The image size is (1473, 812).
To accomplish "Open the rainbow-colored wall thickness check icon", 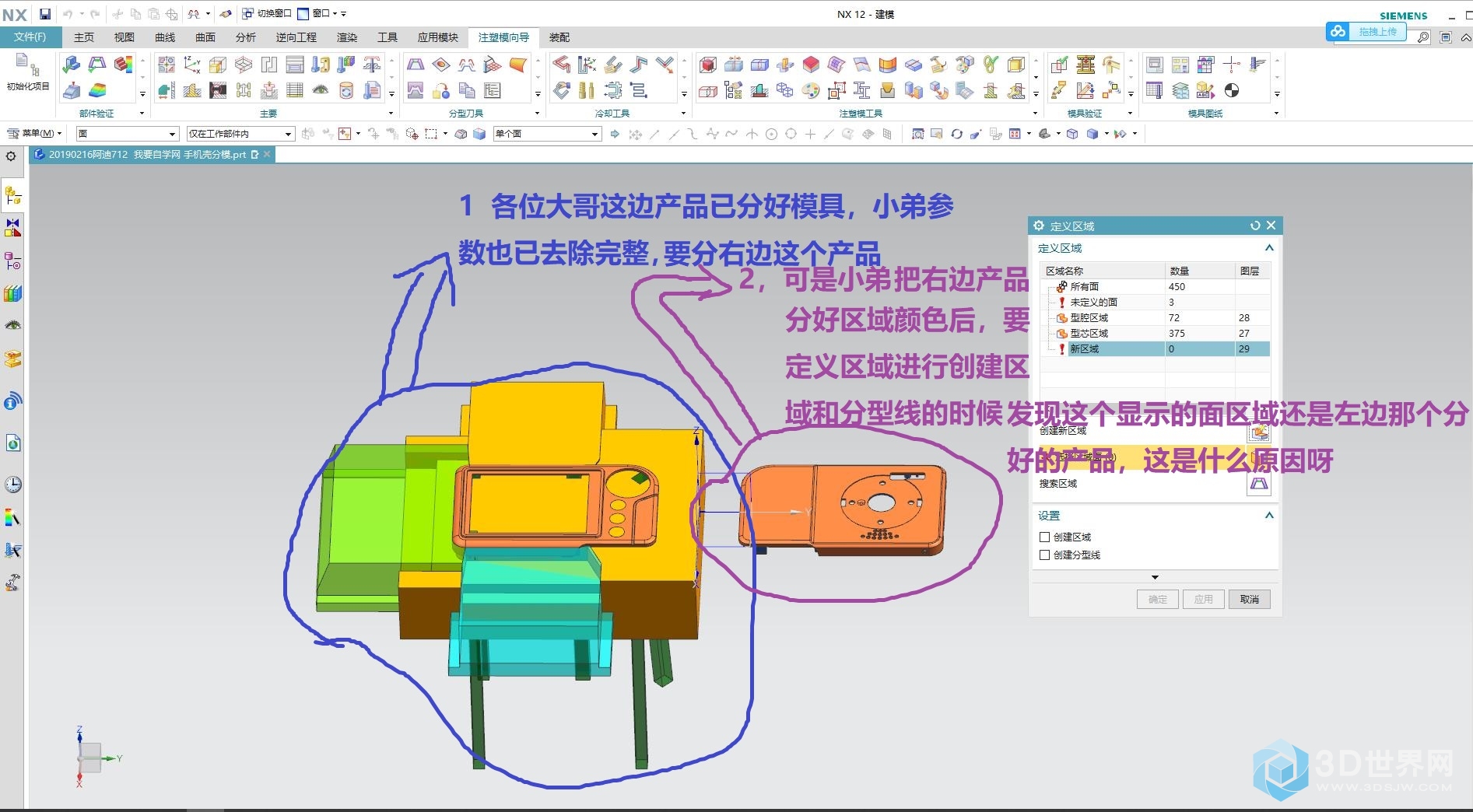I will [x=97, y=90].
